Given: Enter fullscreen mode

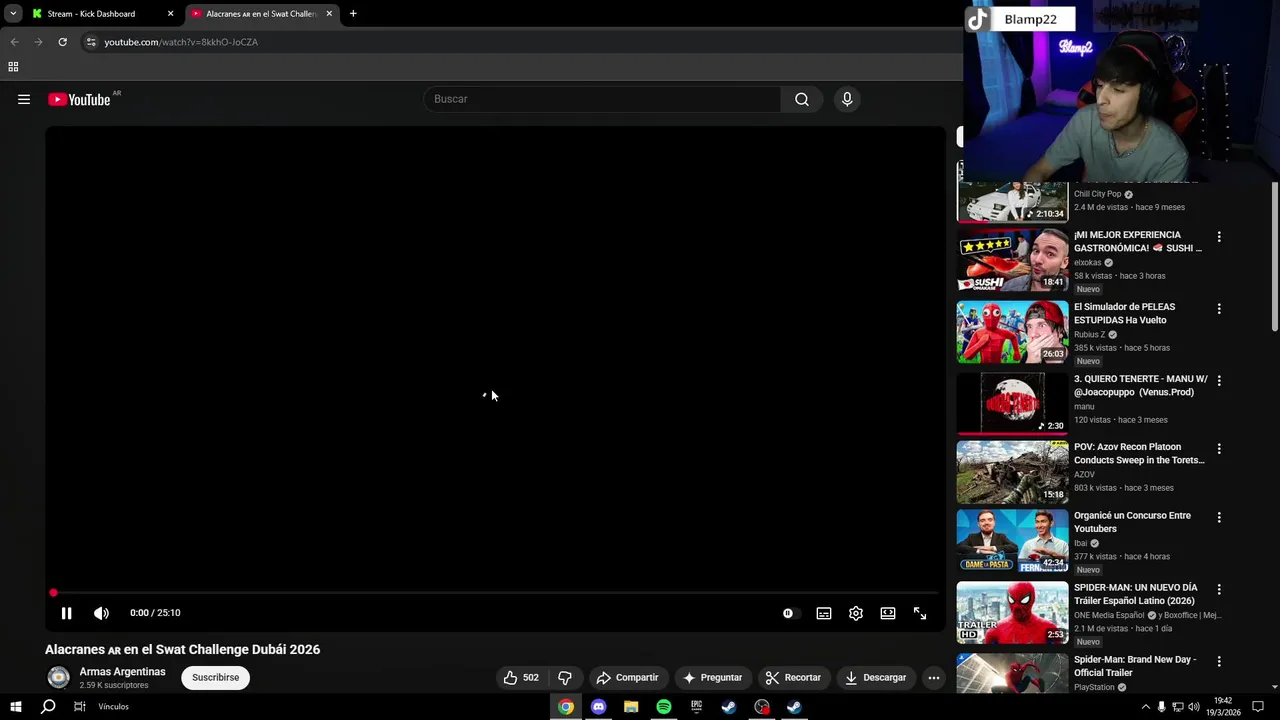Looking at the screenshot, I should coord(920,613).
